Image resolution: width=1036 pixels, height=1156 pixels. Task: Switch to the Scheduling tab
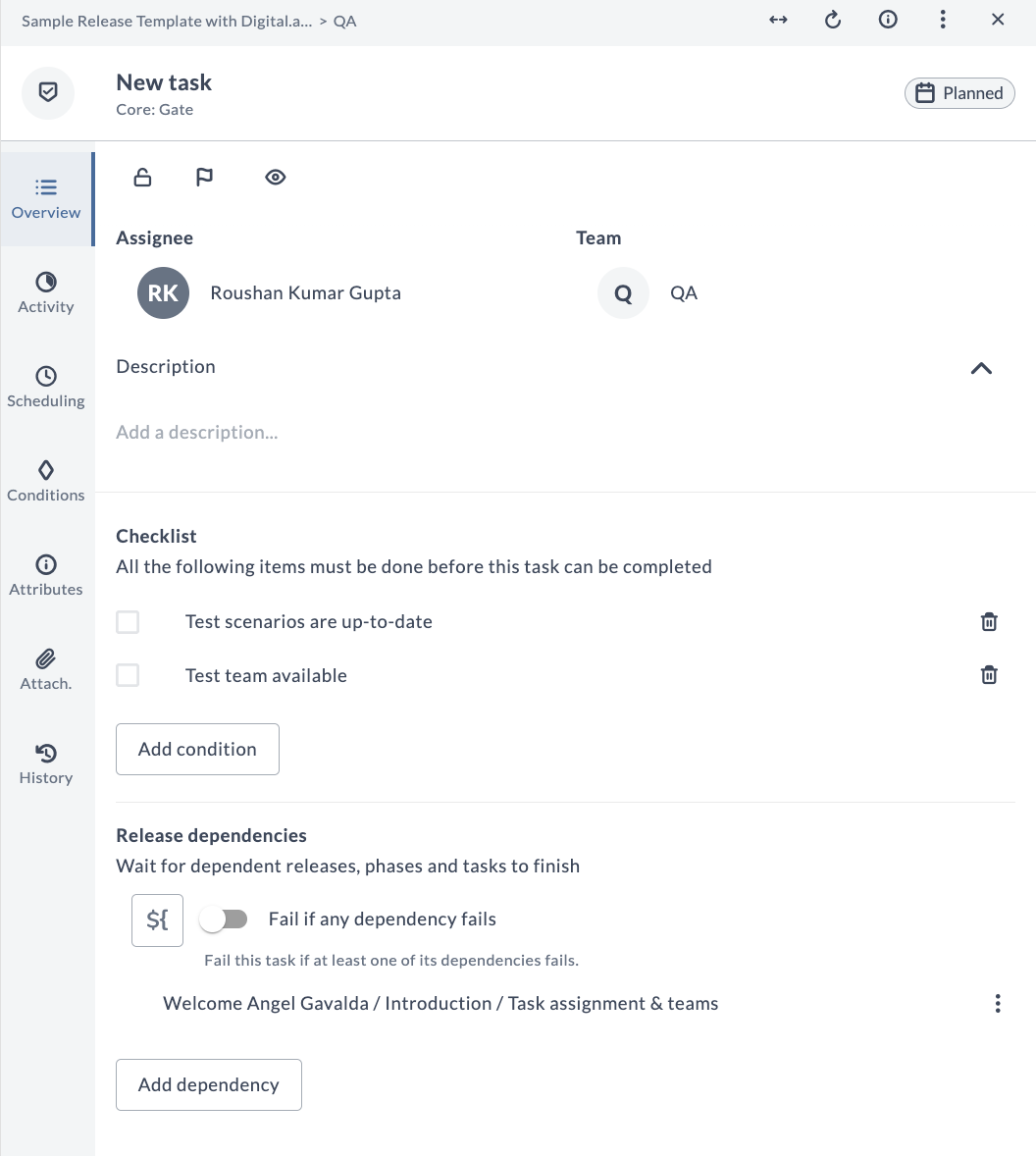click(x=46, y=387)
